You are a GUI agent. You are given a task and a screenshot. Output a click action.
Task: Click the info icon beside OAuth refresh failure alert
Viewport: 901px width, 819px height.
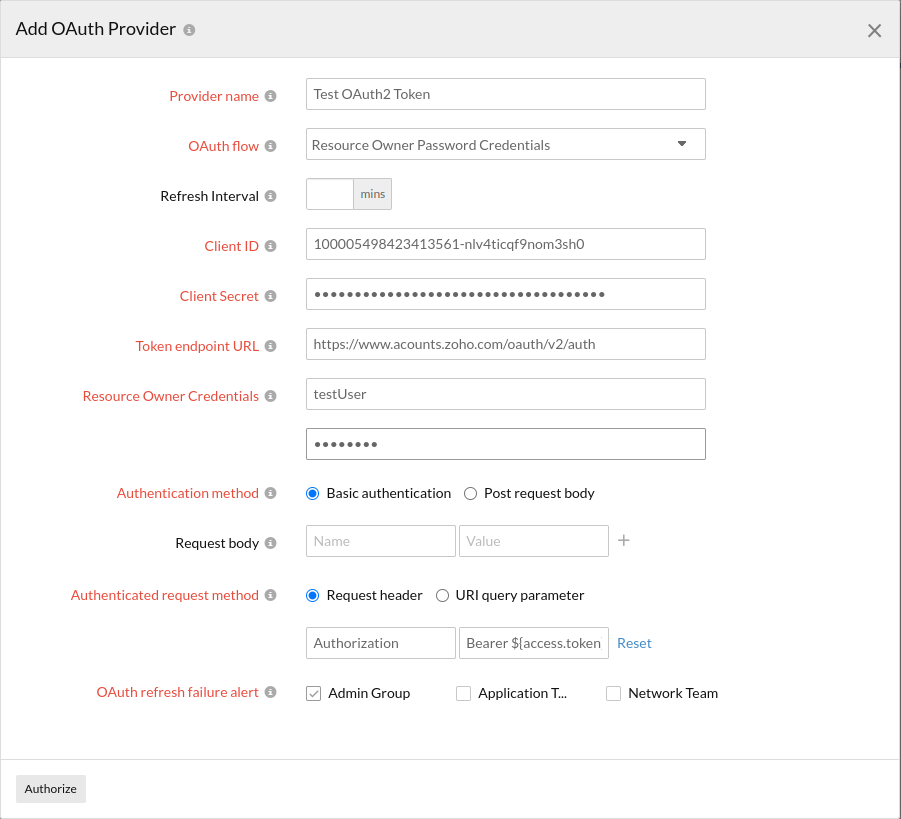coord(271,692)
